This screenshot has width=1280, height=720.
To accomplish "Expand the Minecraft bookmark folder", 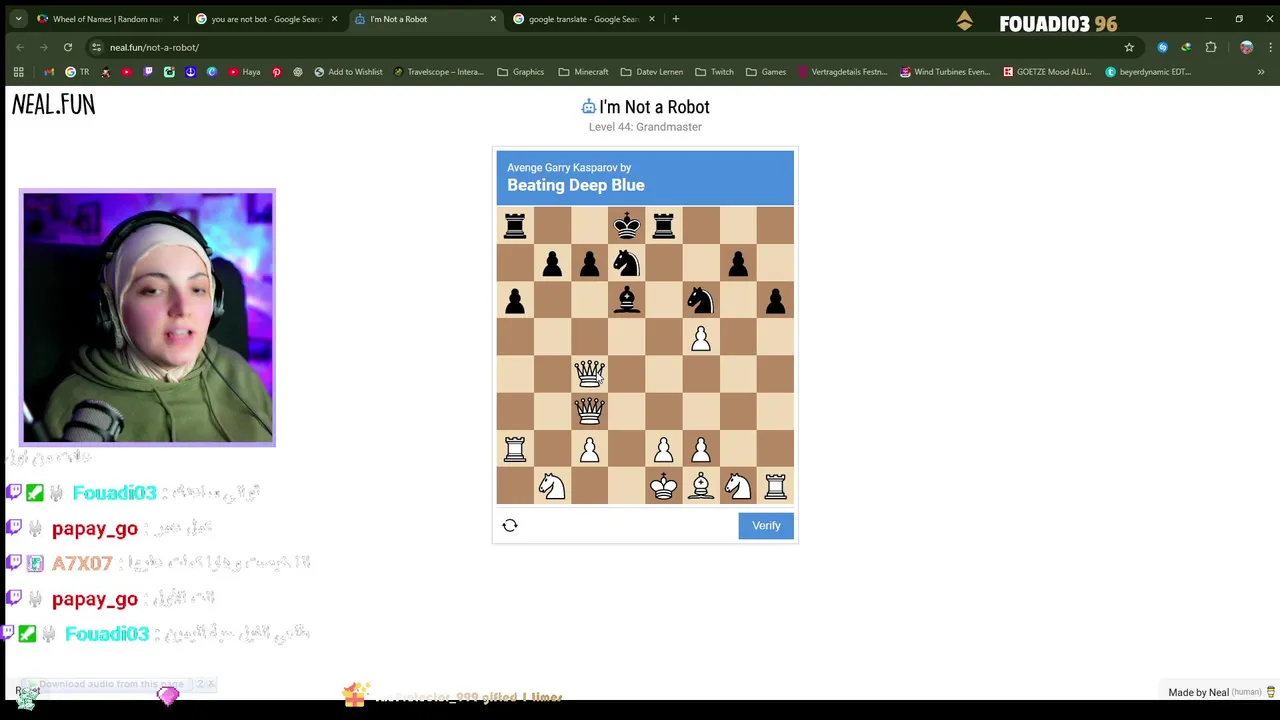I will 583,72.
